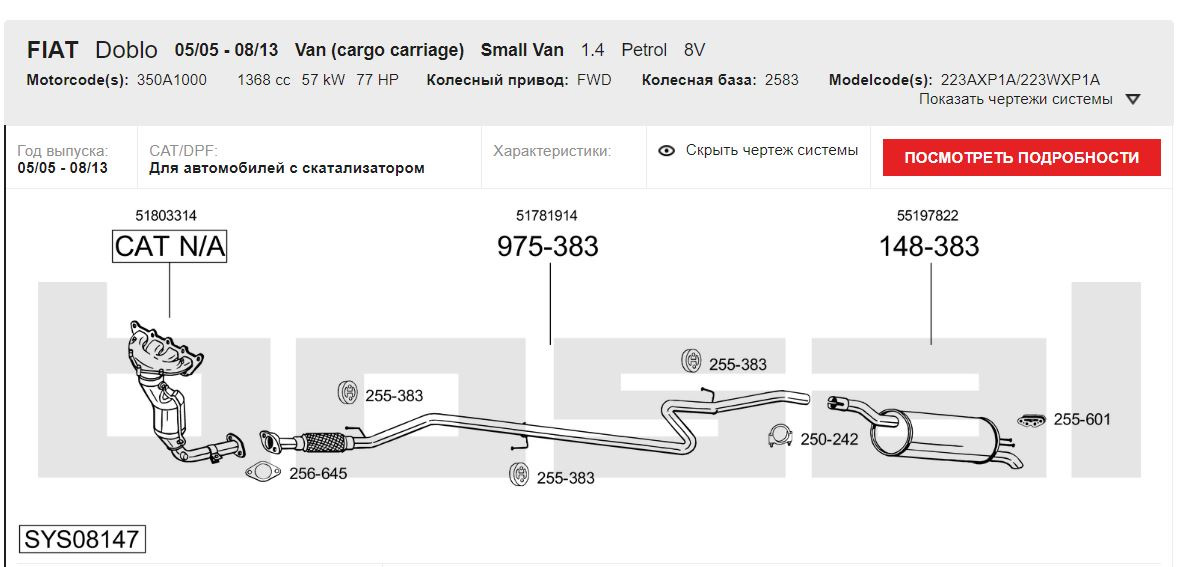Image resolution: width=1183 pixels, height=567 pixels.
Task: Click the 'CAT/DPF' column header
Action: (x=183, y=150)
